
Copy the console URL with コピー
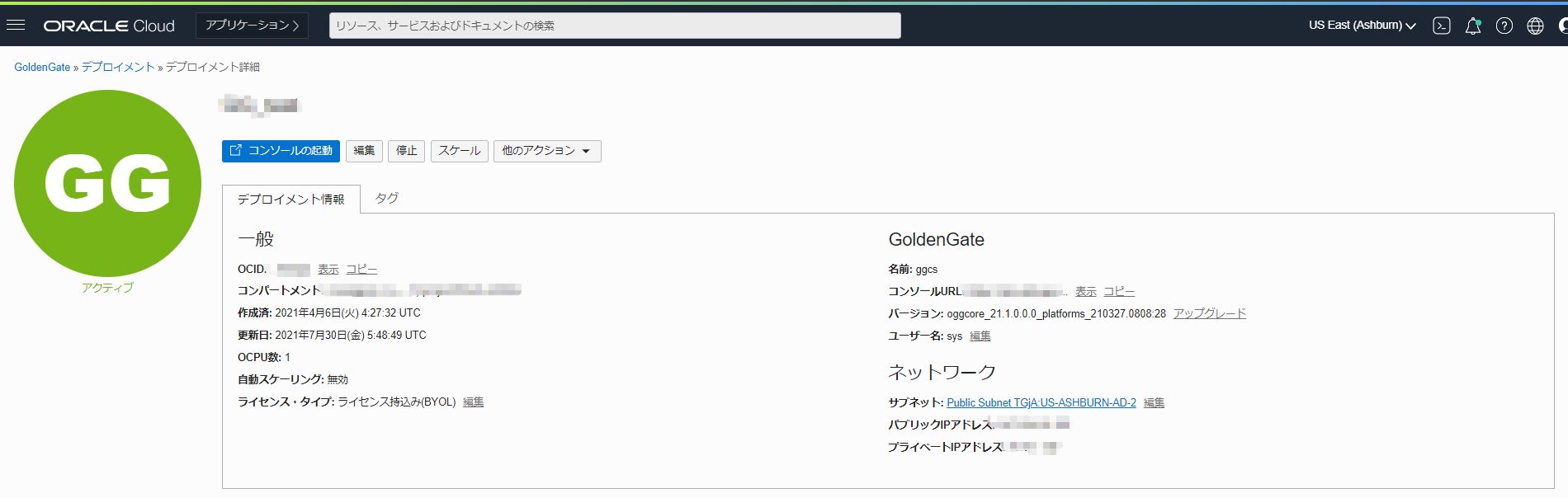1119,292
